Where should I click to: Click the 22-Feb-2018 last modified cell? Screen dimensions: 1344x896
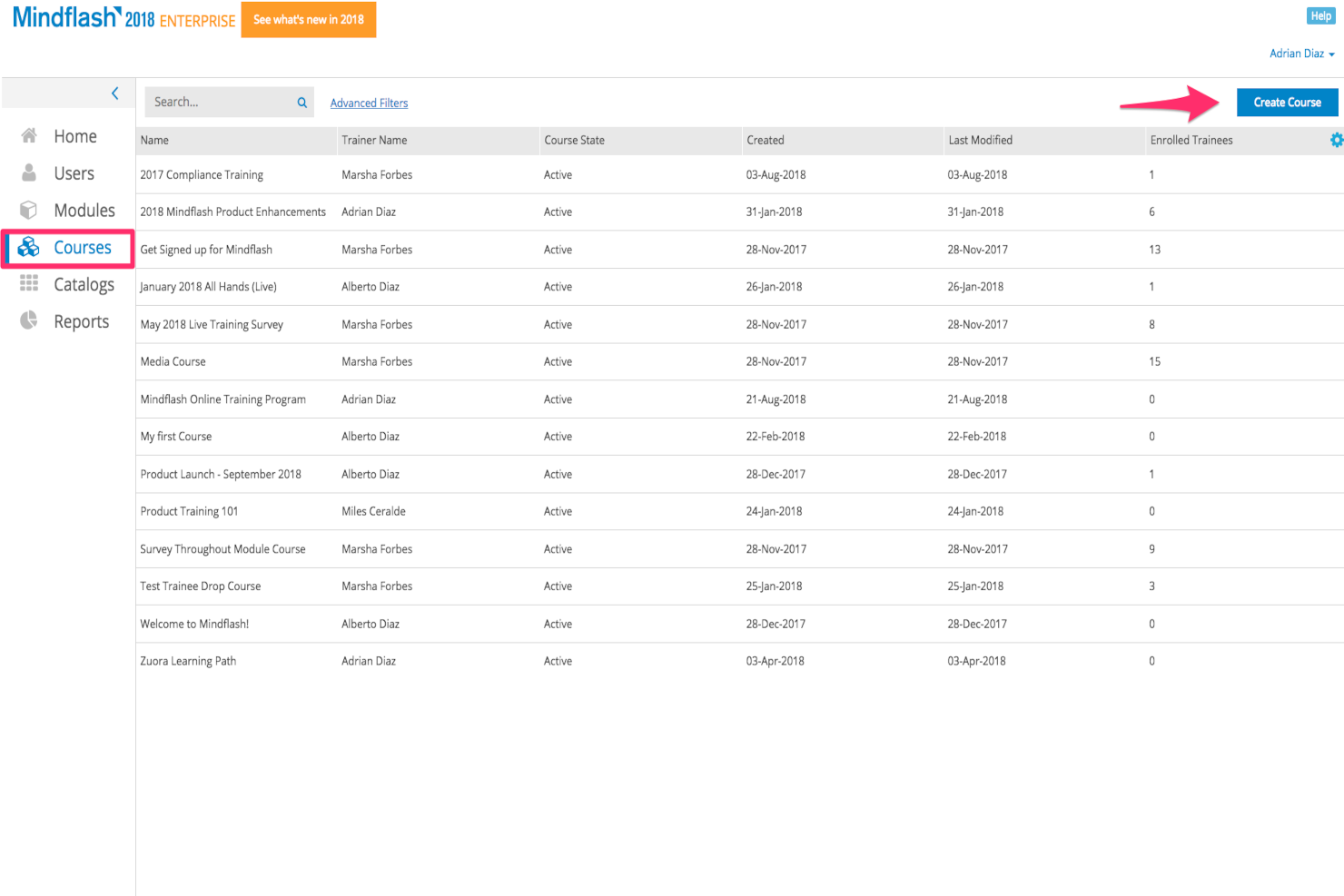976,437
